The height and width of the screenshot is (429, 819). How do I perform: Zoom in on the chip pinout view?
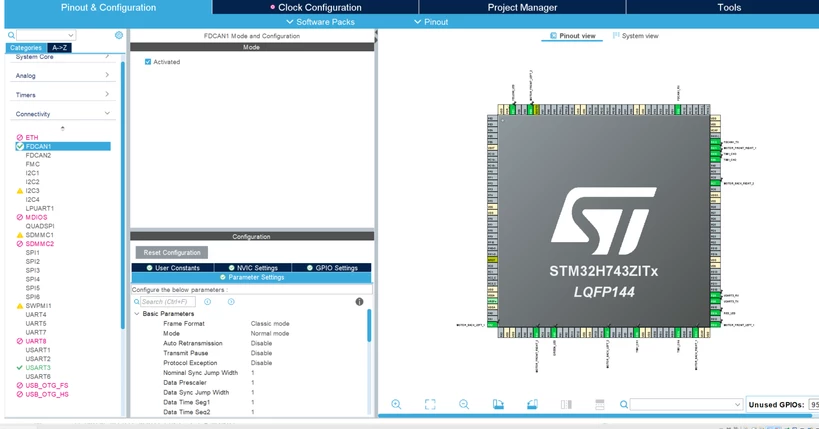point(396,404)
